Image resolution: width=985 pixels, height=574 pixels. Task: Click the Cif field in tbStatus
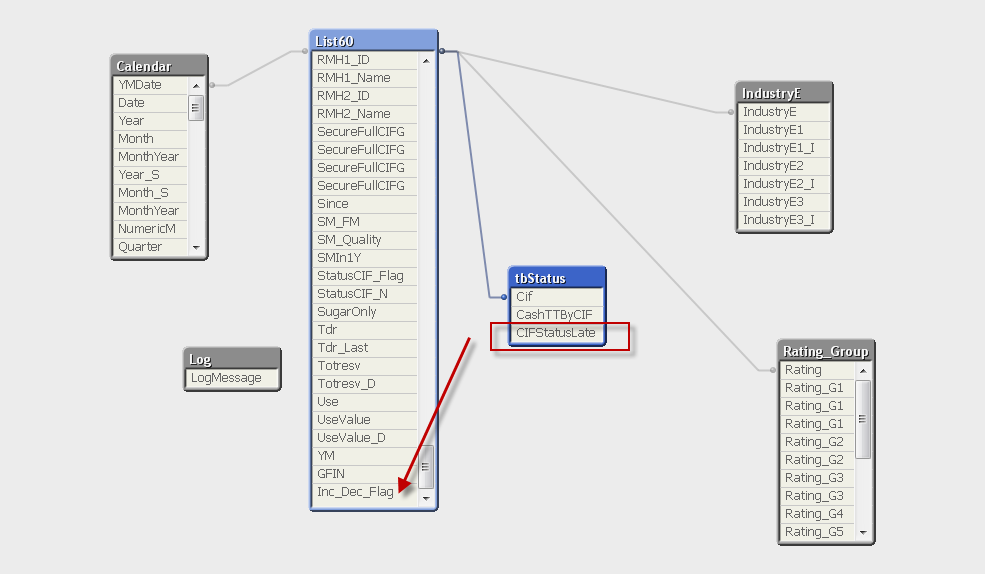coord(557,296)
